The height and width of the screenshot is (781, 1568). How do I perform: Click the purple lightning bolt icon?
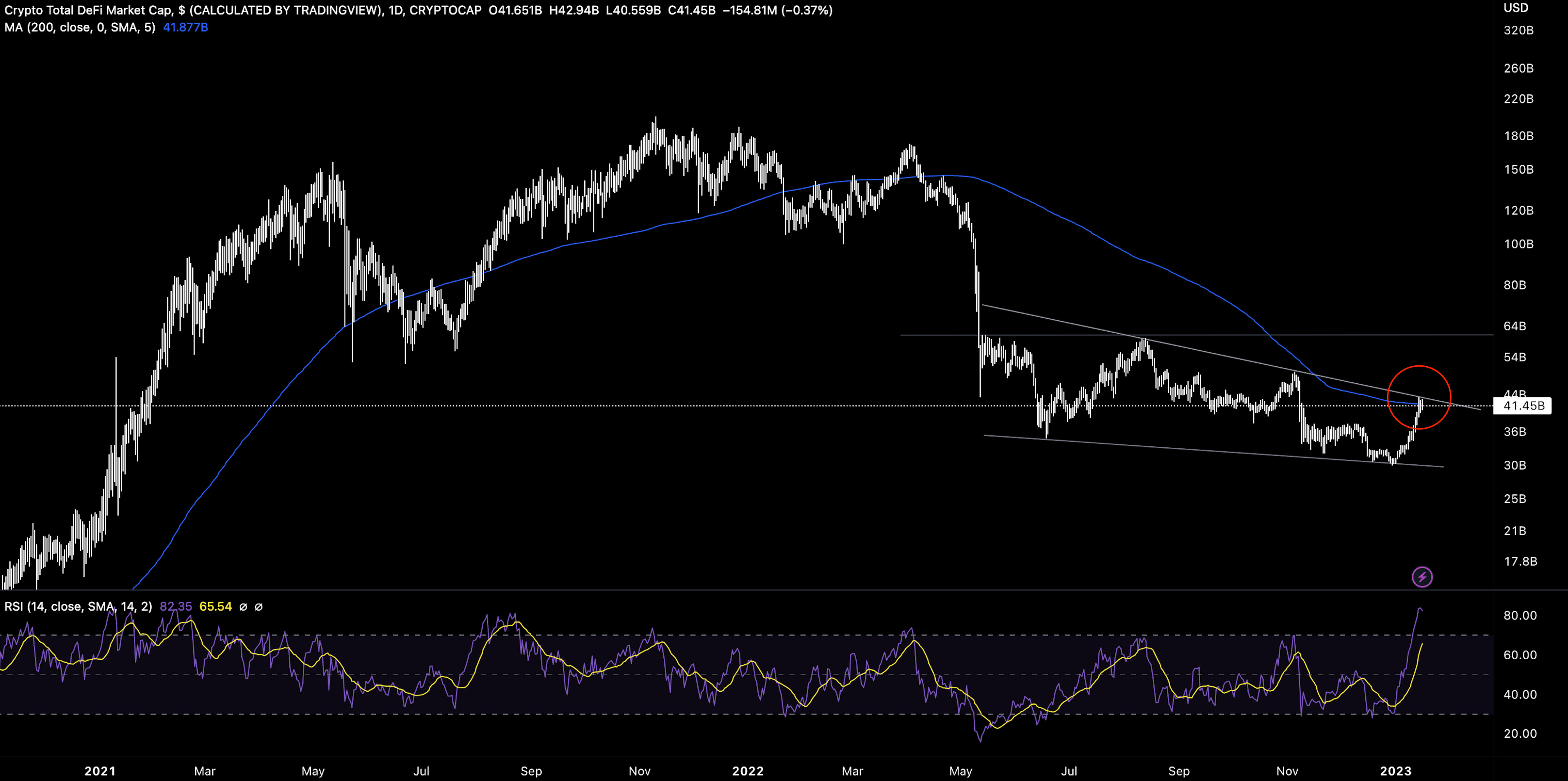(1422, 576)
